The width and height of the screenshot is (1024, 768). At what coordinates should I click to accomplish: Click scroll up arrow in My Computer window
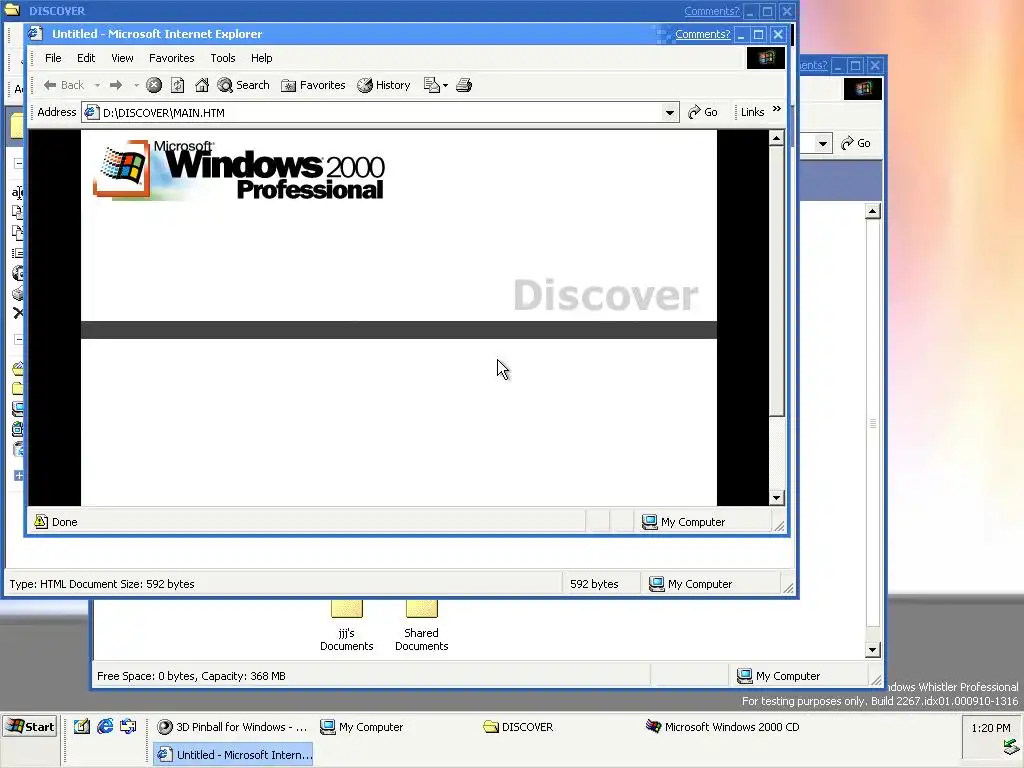click(872, 211)
